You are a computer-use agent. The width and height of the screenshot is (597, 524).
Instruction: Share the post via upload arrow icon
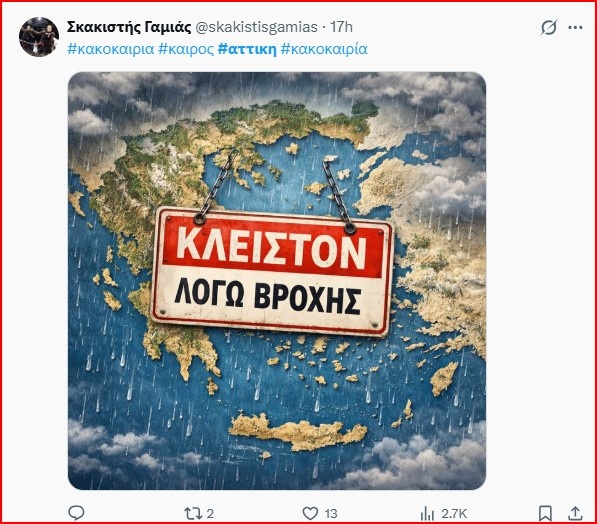[x=575, y=513]
